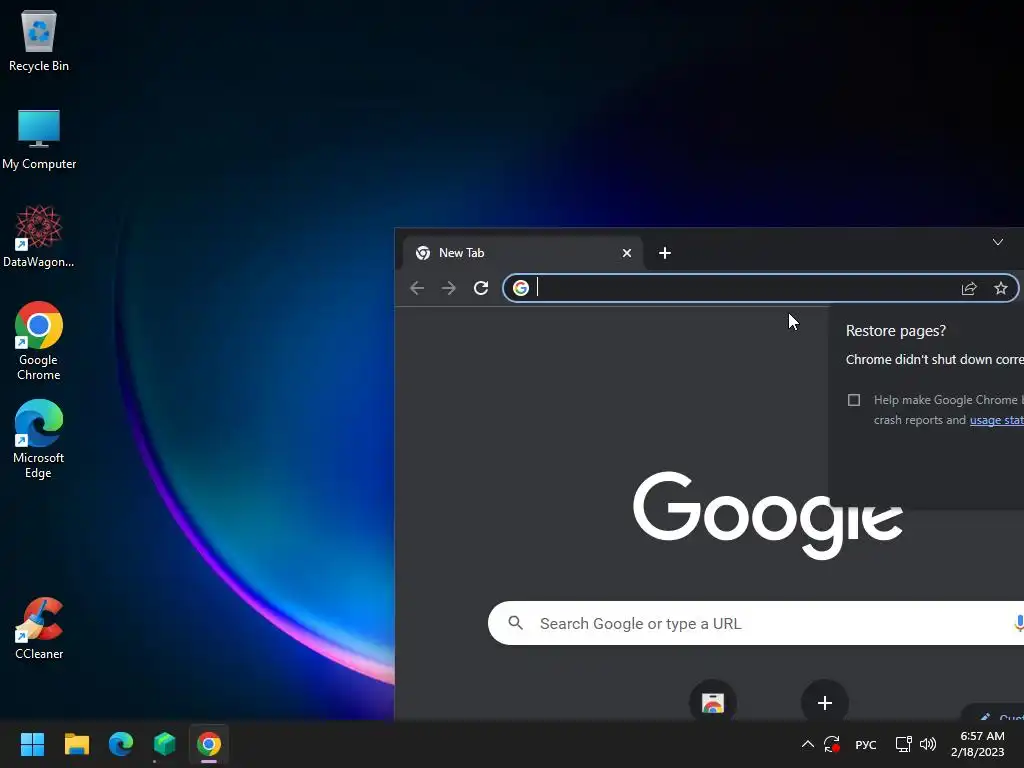Switch to the New Tab tab
Viewport: 1024px width, 768px height.
pos(522,253)
